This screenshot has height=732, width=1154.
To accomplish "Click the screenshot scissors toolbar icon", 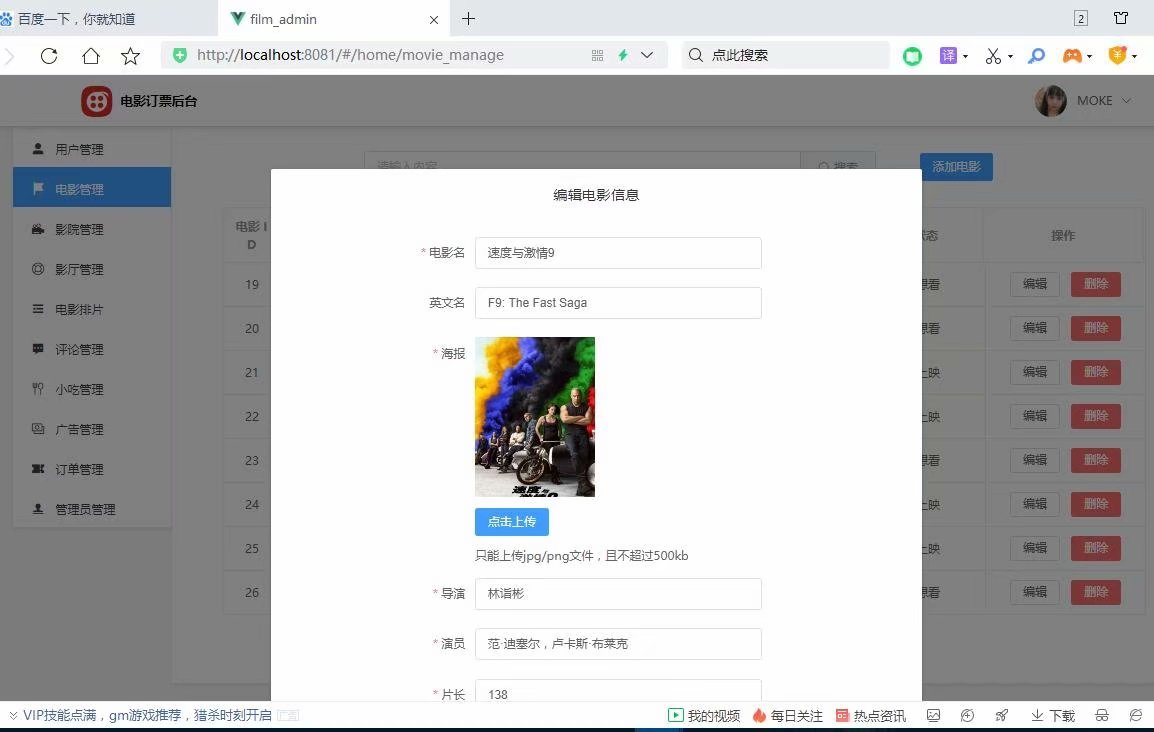I will click(992, 56).
